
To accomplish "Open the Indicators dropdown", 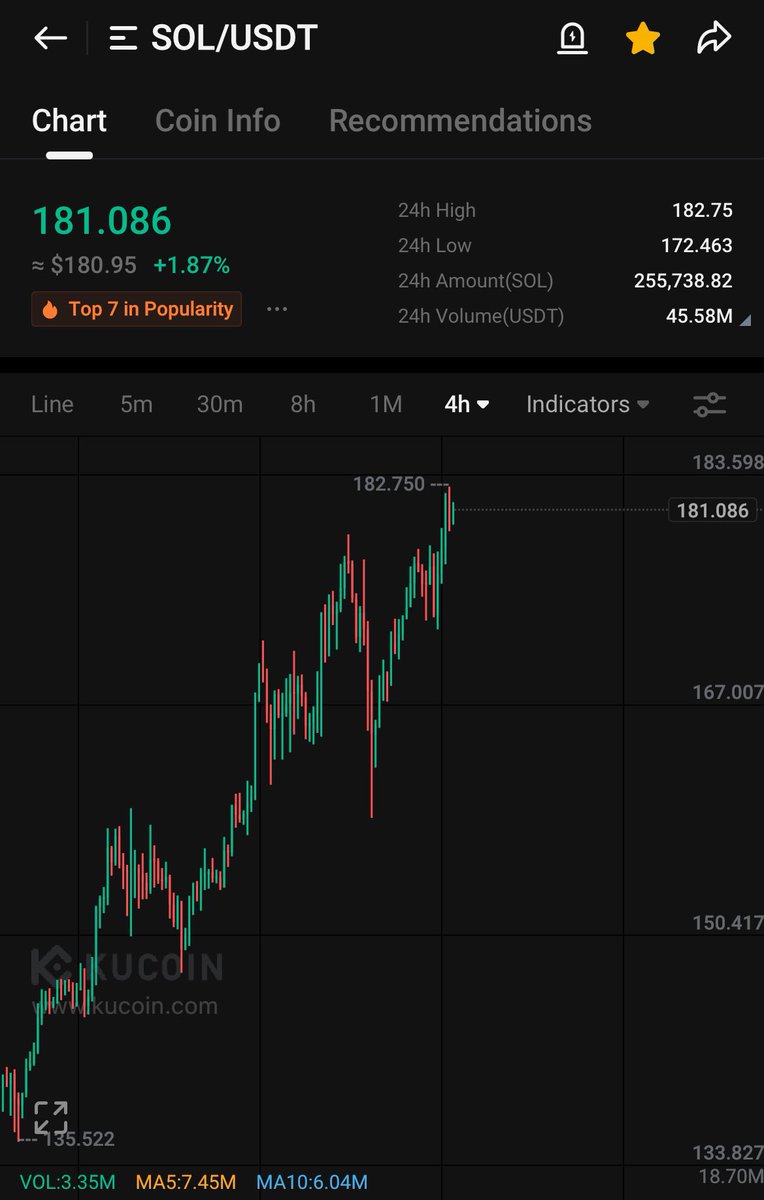I will click(x=588, y=404).
